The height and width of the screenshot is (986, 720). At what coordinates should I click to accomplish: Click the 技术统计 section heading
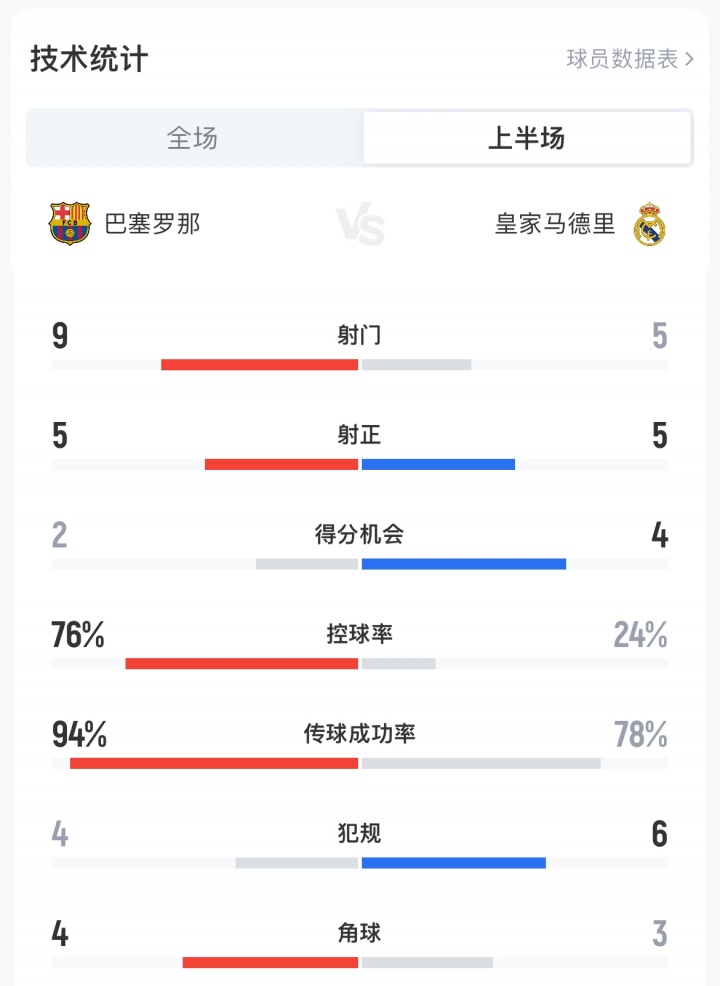click(x=89, y=59)
